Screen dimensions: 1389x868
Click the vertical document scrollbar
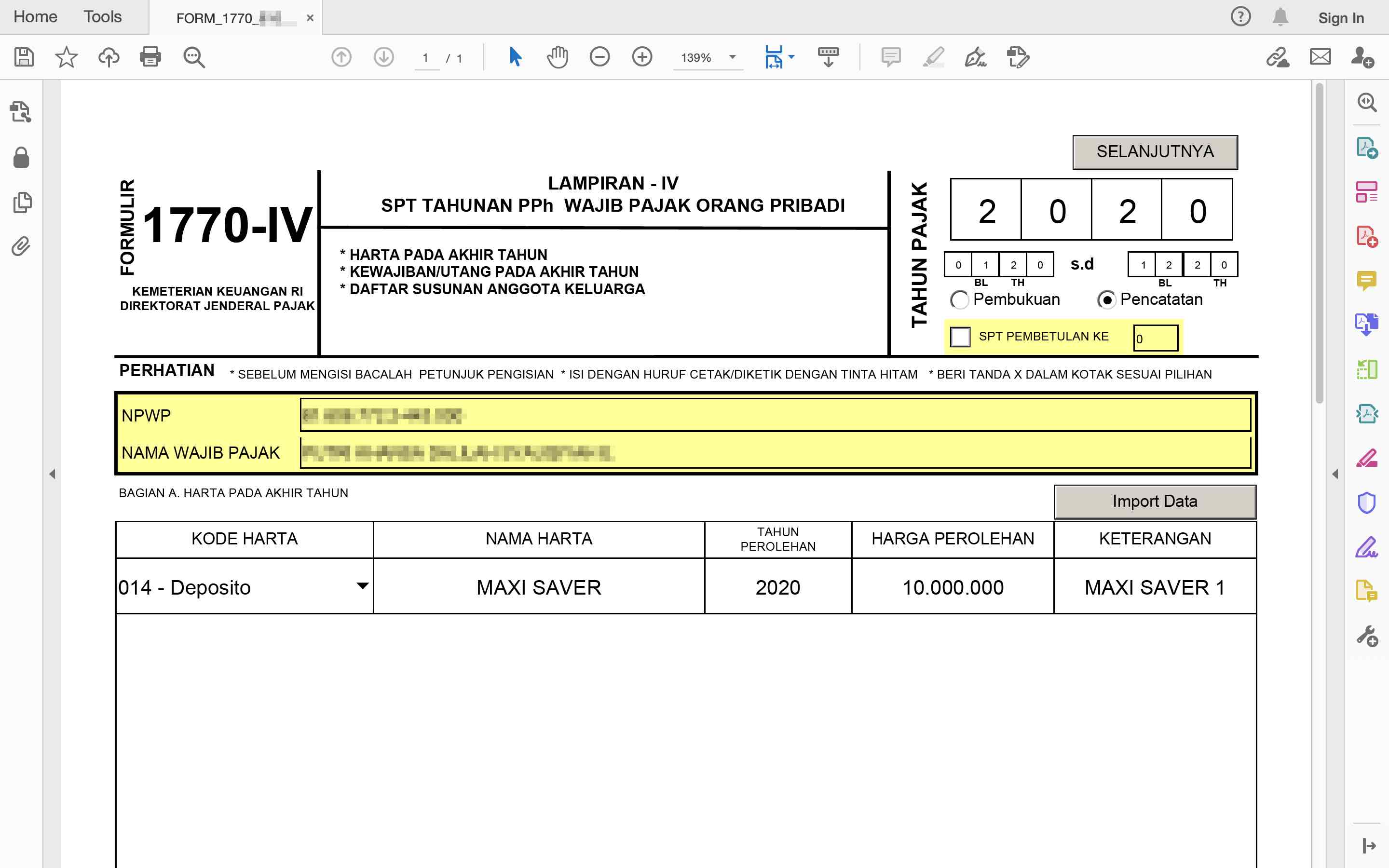click(1319, 241)
